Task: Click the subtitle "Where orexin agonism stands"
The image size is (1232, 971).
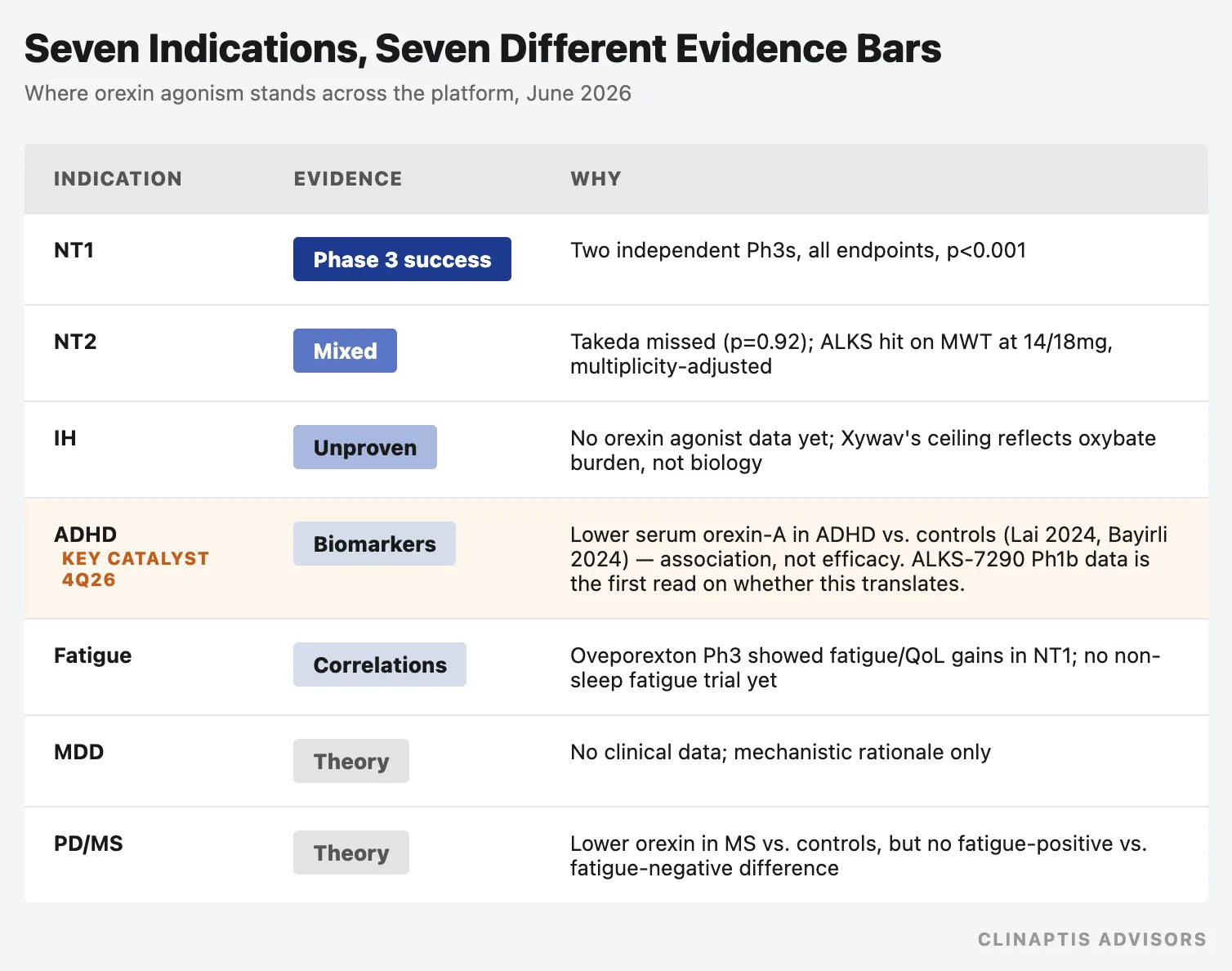Action: (x=328, y=93)
